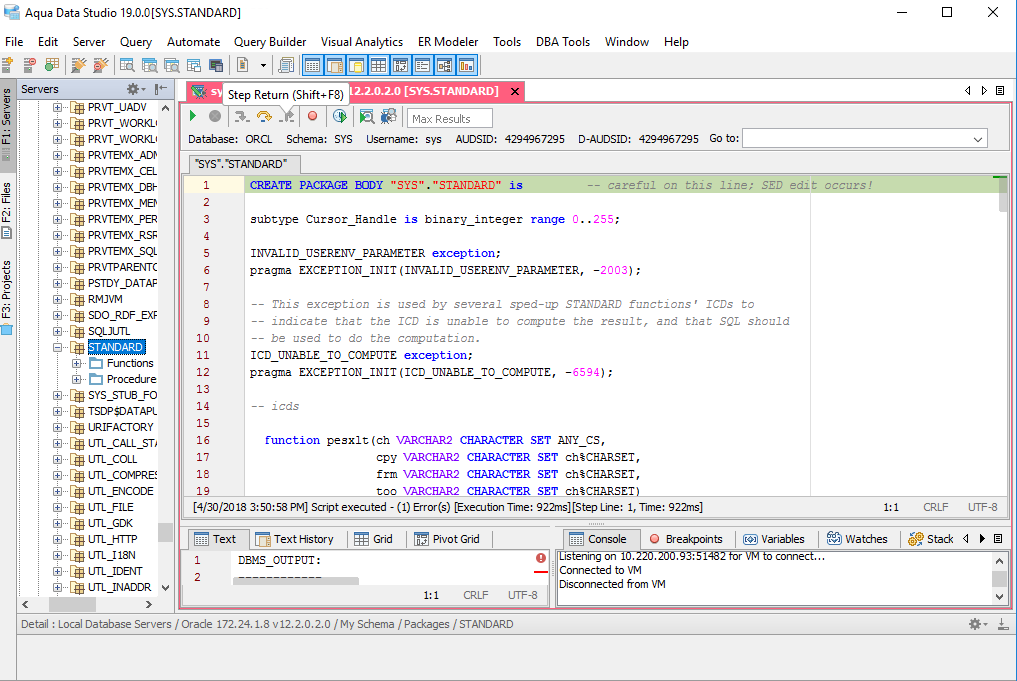Select the STANDARD package in the tree

click(x=116, y=347)
